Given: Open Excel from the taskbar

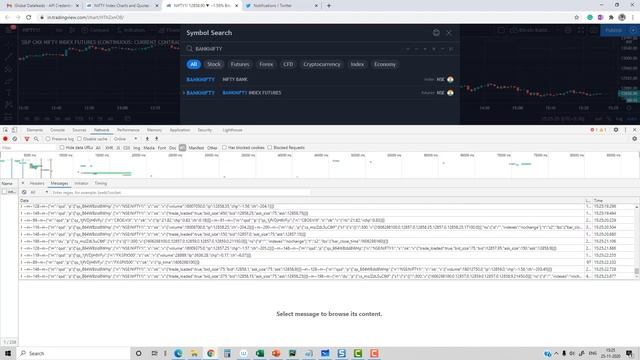Looking at the screenshot, I should 260,353.
